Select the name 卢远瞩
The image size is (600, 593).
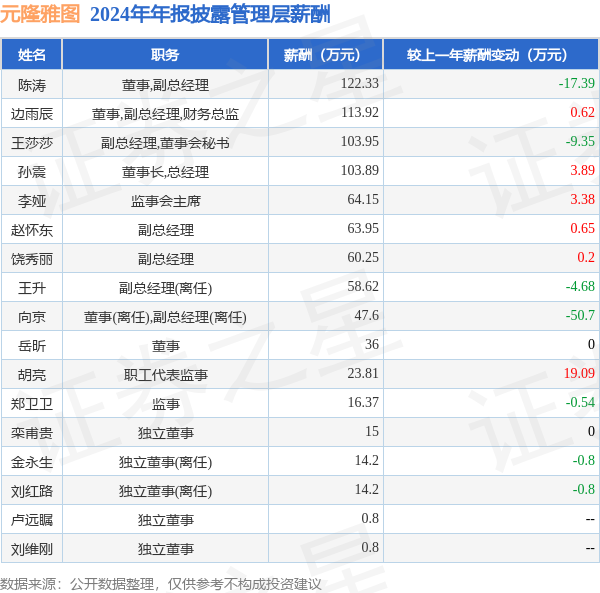tap(32, 520)
